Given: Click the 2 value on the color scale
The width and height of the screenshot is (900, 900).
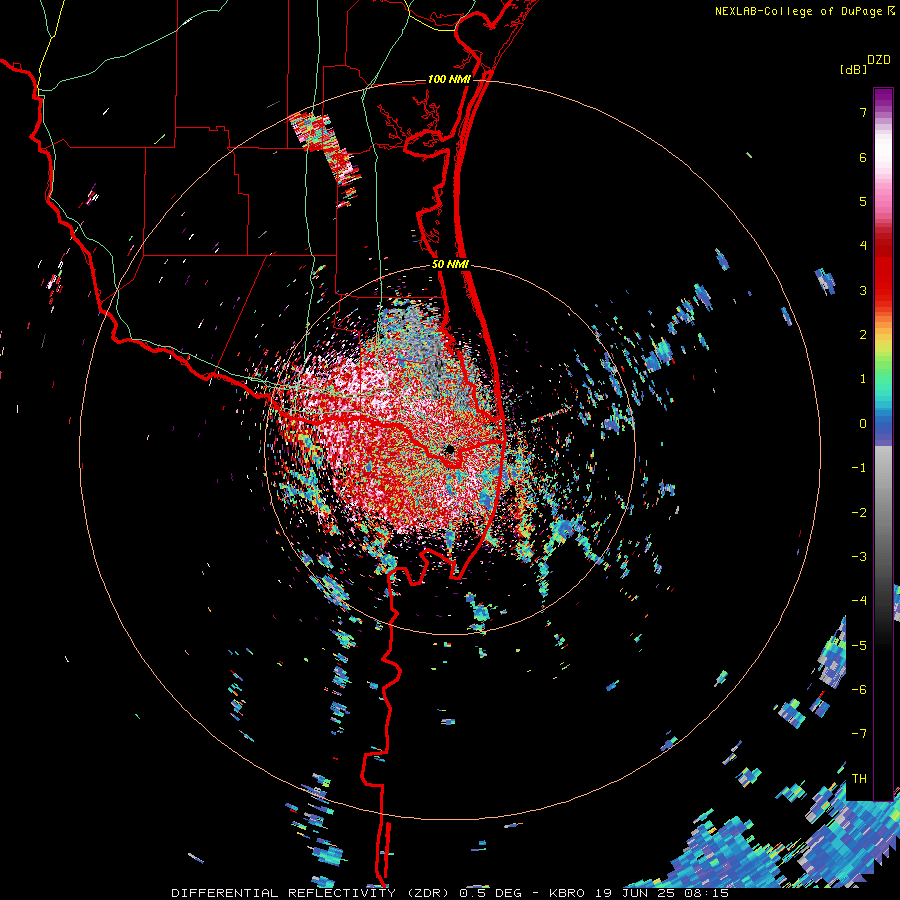Looking at the screenshot, I should 863,335.
